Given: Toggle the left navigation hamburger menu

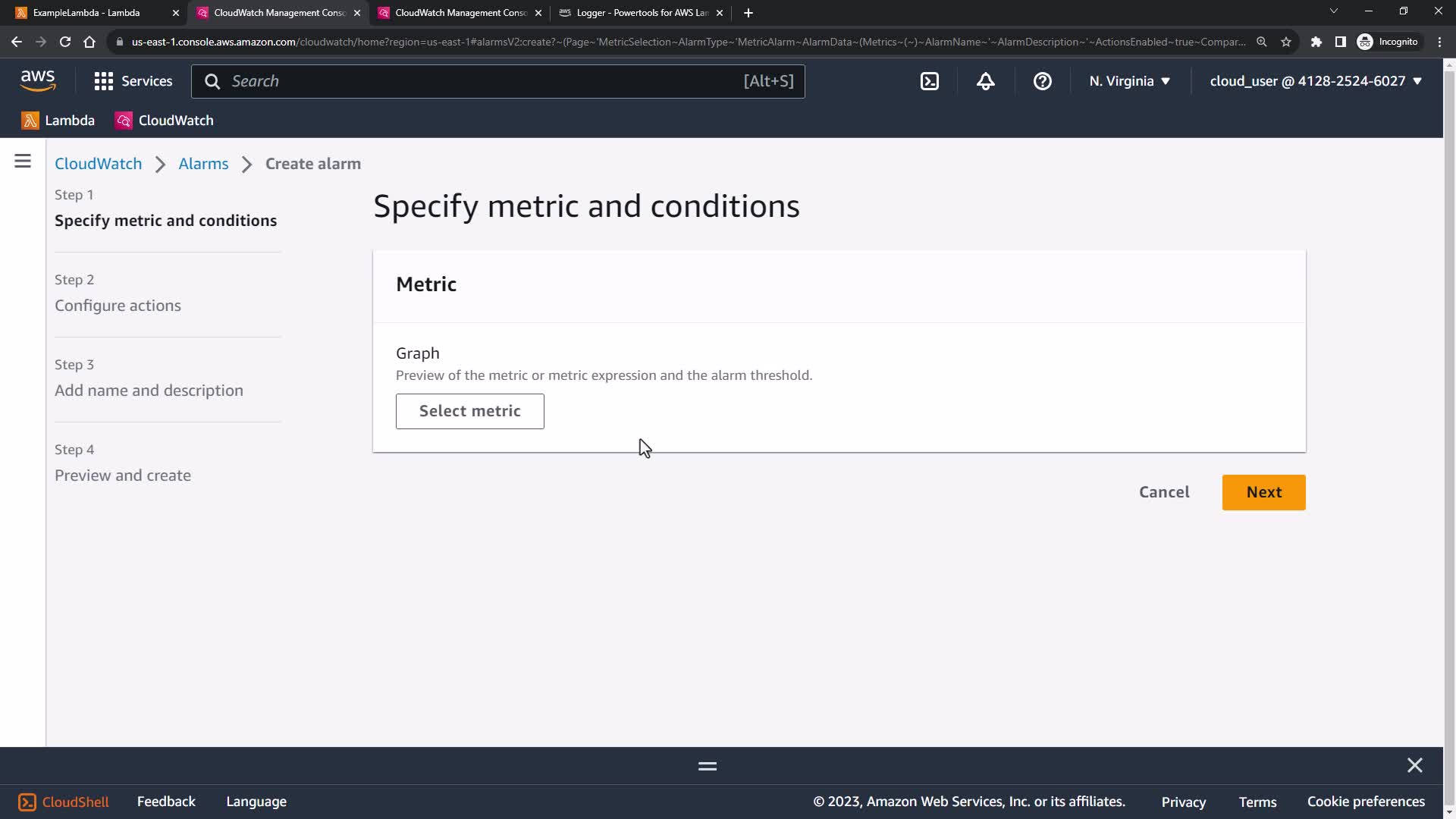Looking at the screenshot, I should click(x=23, y=162).
